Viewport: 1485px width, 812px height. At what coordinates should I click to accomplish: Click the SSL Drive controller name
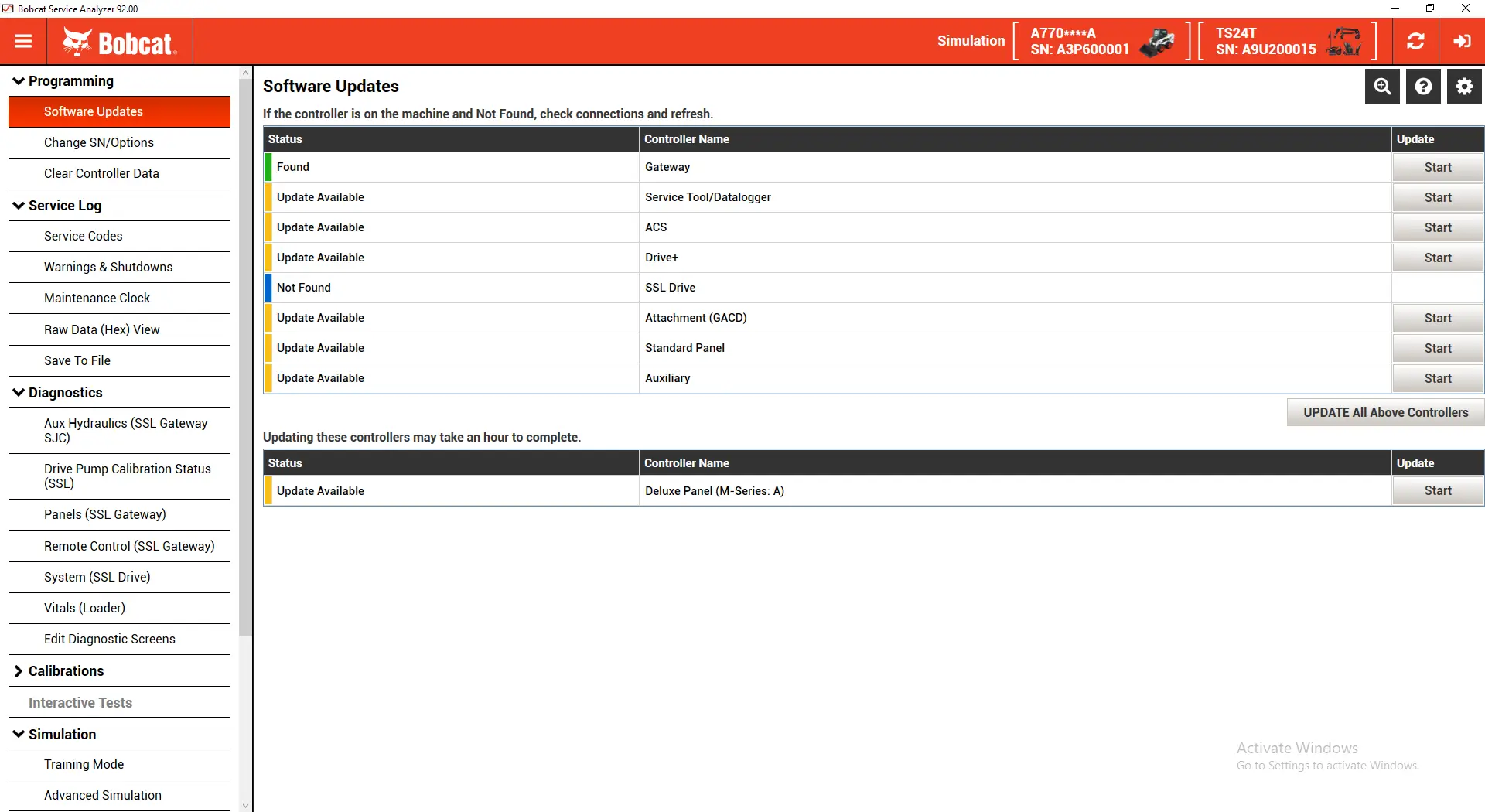coord(670,288)
